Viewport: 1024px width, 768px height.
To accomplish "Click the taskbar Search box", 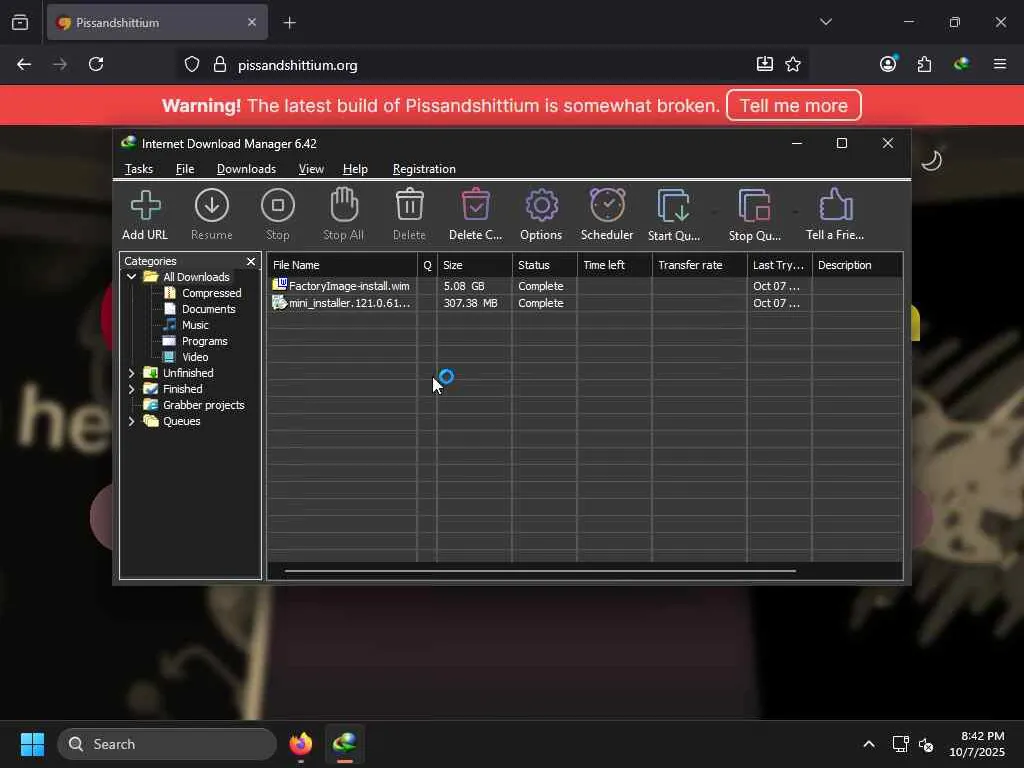I will tap(167, 744).
